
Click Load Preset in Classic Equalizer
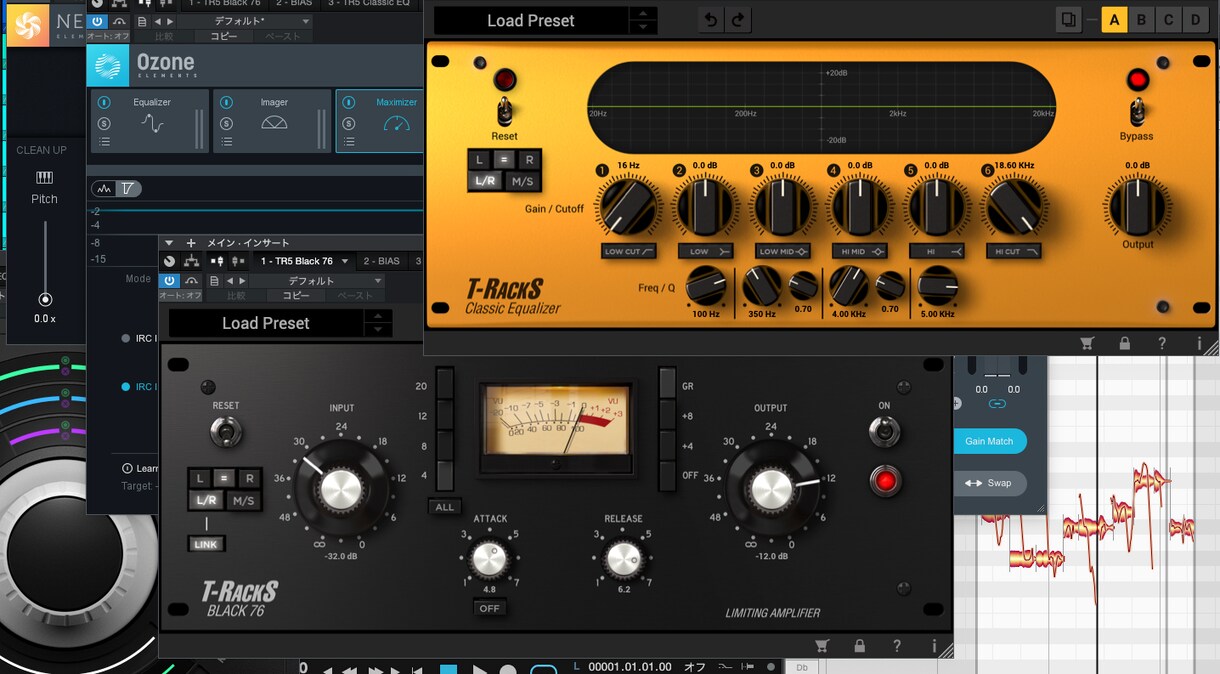point(531,20)
